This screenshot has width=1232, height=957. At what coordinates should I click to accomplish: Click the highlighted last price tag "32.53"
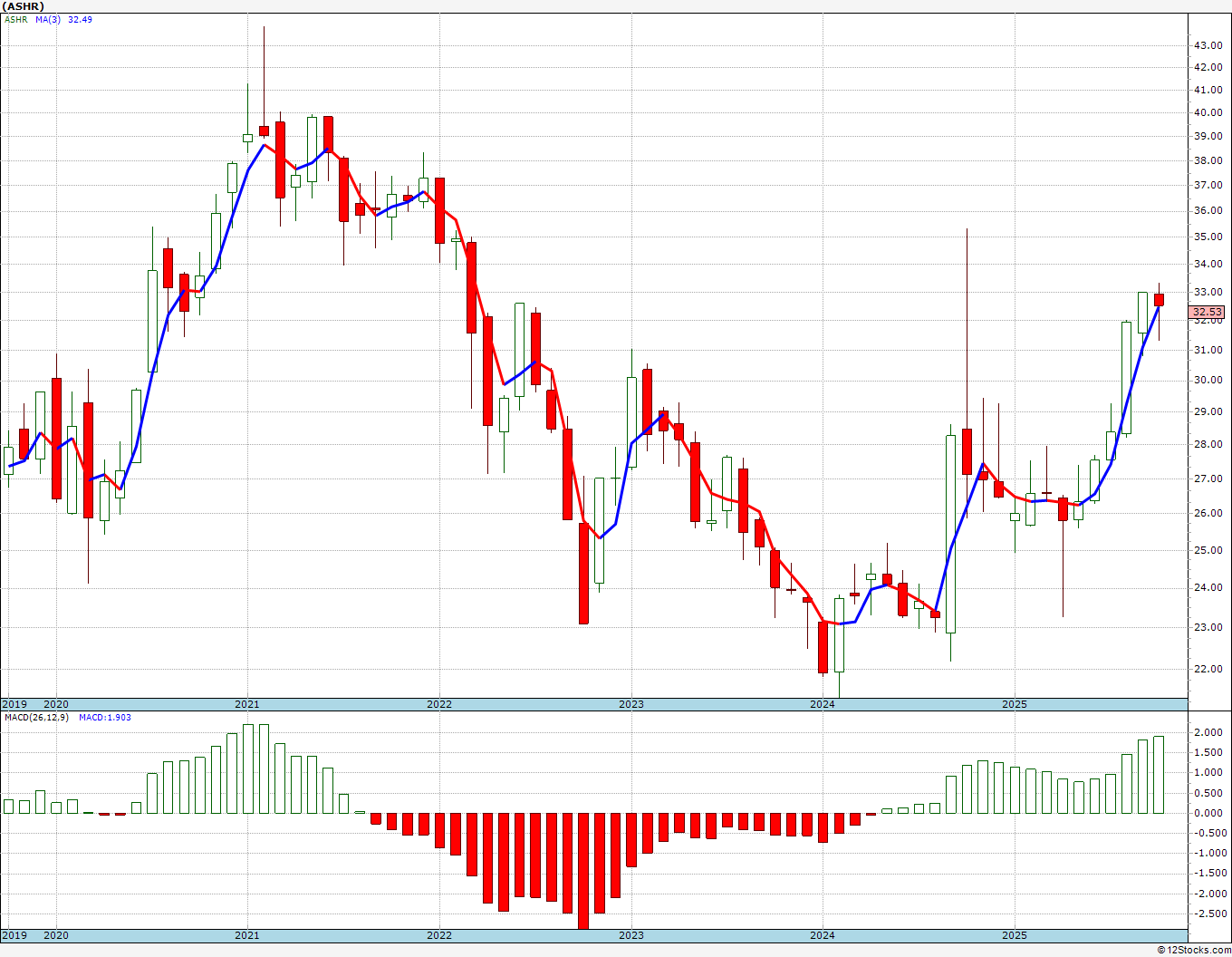(x=1208, y=312)
